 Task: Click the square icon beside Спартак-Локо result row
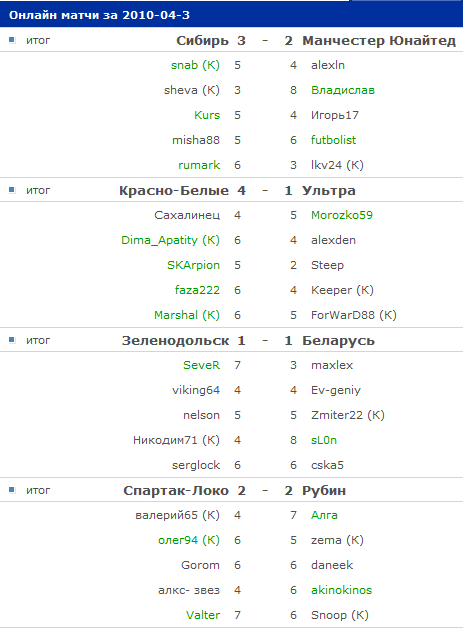12,490
